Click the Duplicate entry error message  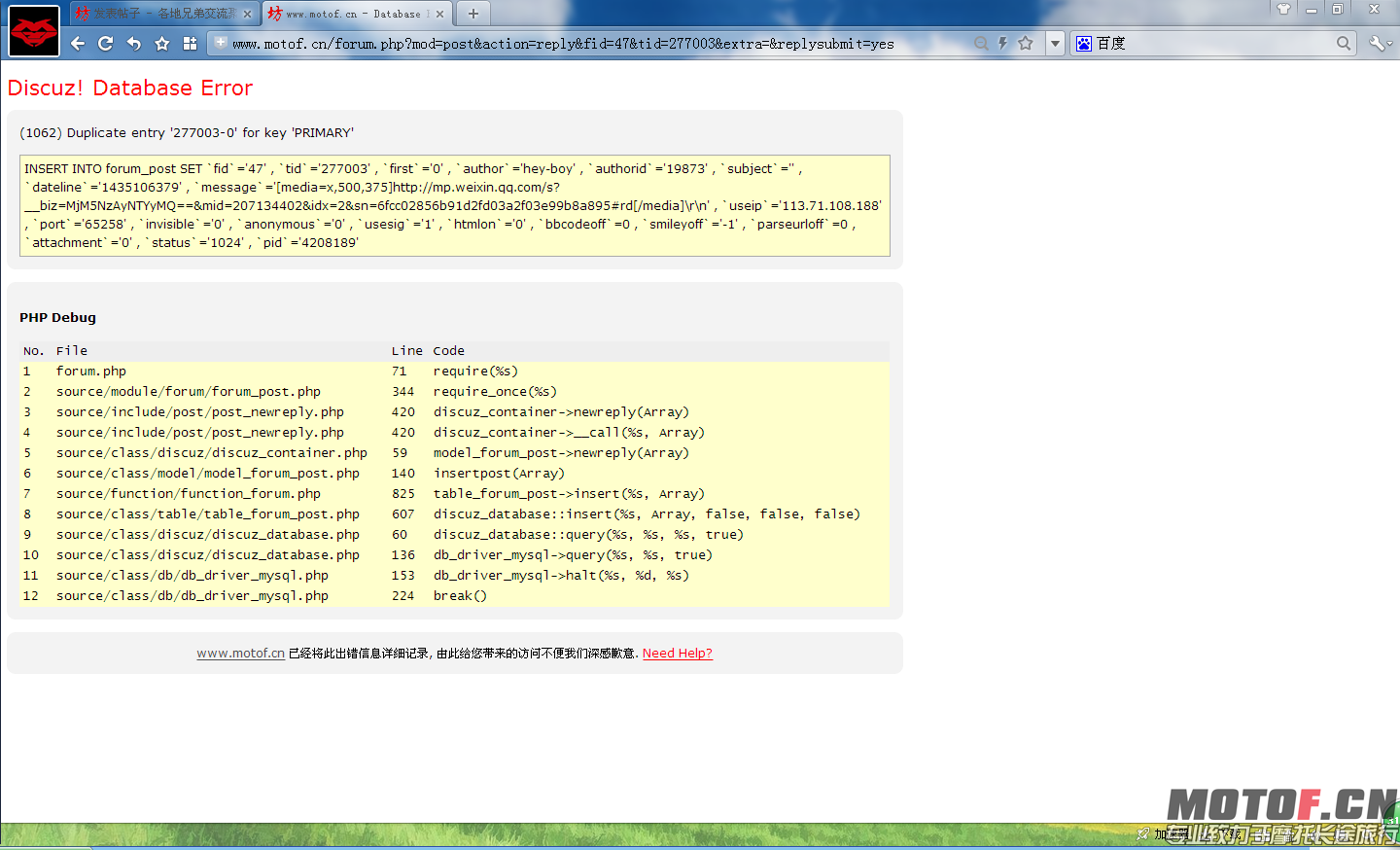tap(187, 132)
